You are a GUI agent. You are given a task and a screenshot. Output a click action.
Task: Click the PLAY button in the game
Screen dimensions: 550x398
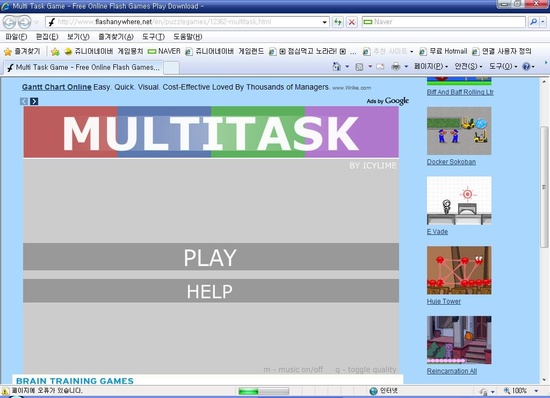(x=211, y=257)
